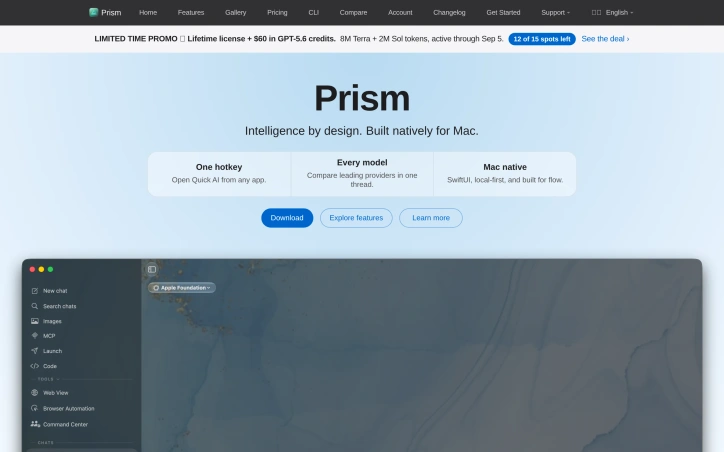
Task: Go to the Home nav item
Action: [x=148, y=12]
